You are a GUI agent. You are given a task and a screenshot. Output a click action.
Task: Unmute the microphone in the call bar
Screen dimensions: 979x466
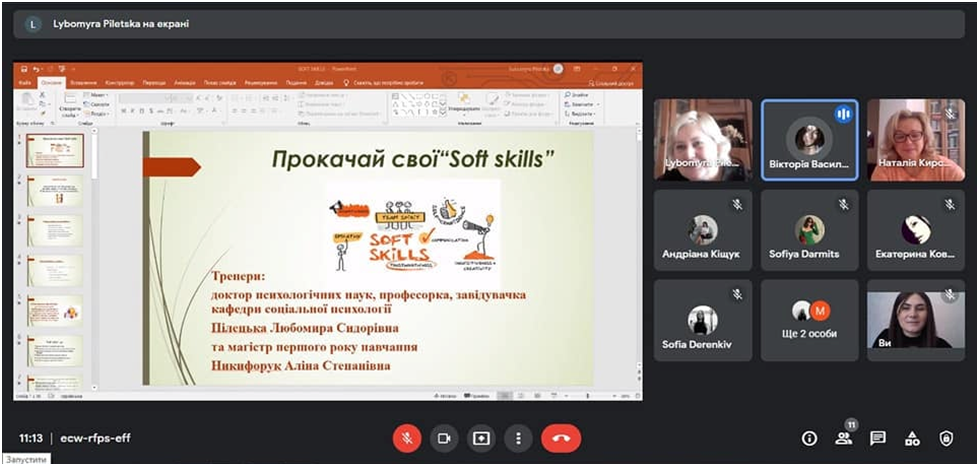coord(406,438)
